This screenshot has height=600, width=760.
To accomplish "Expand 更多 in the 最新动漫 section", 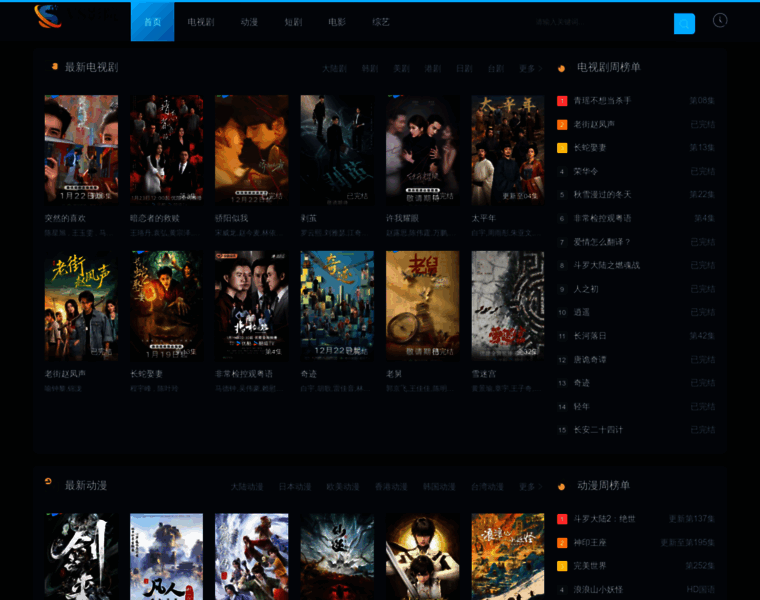I will click(530, 487).
